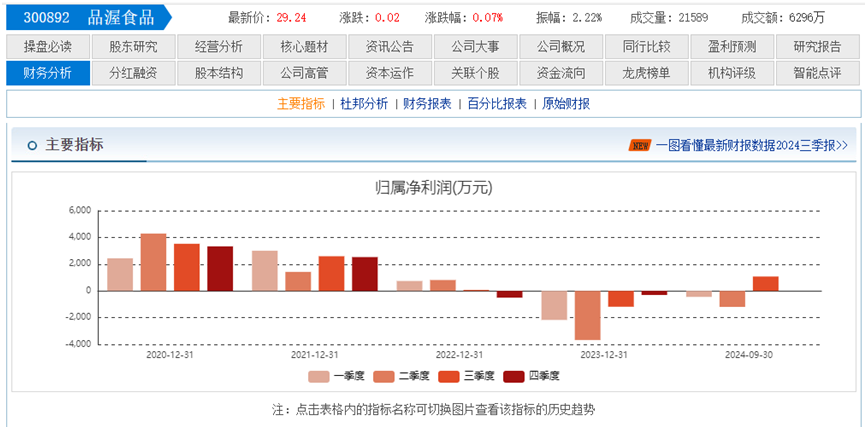Click the 成交额 6296万 value
Viewport: 867px width, 429px height.
pos(807,18)
